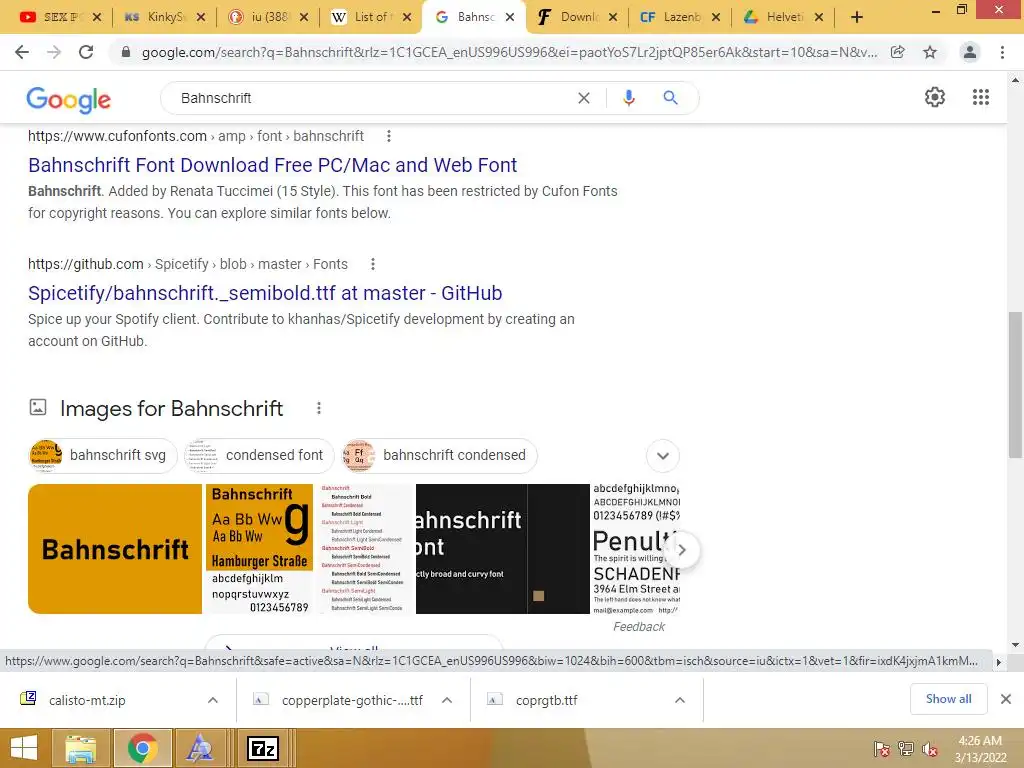Open Google apps grid
Viewport: 1024px width, 768px height.
tap(981, 97)
